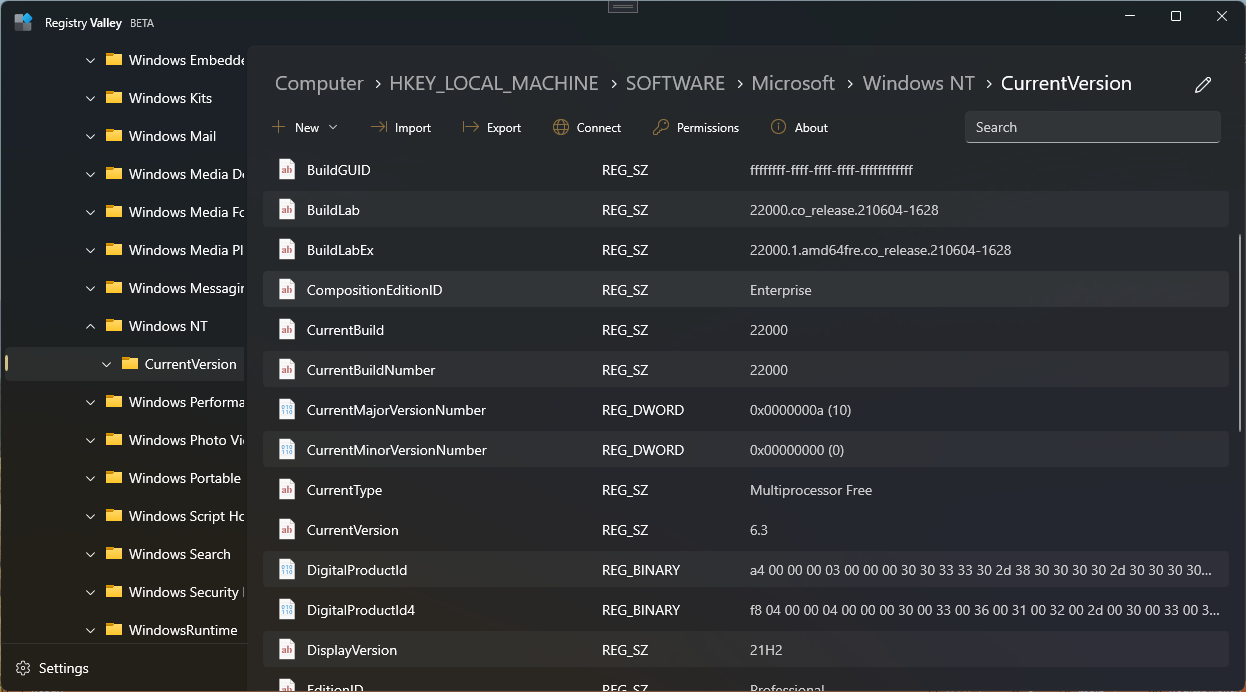
Task: Click the About info icon
Action: click(779, 127)
